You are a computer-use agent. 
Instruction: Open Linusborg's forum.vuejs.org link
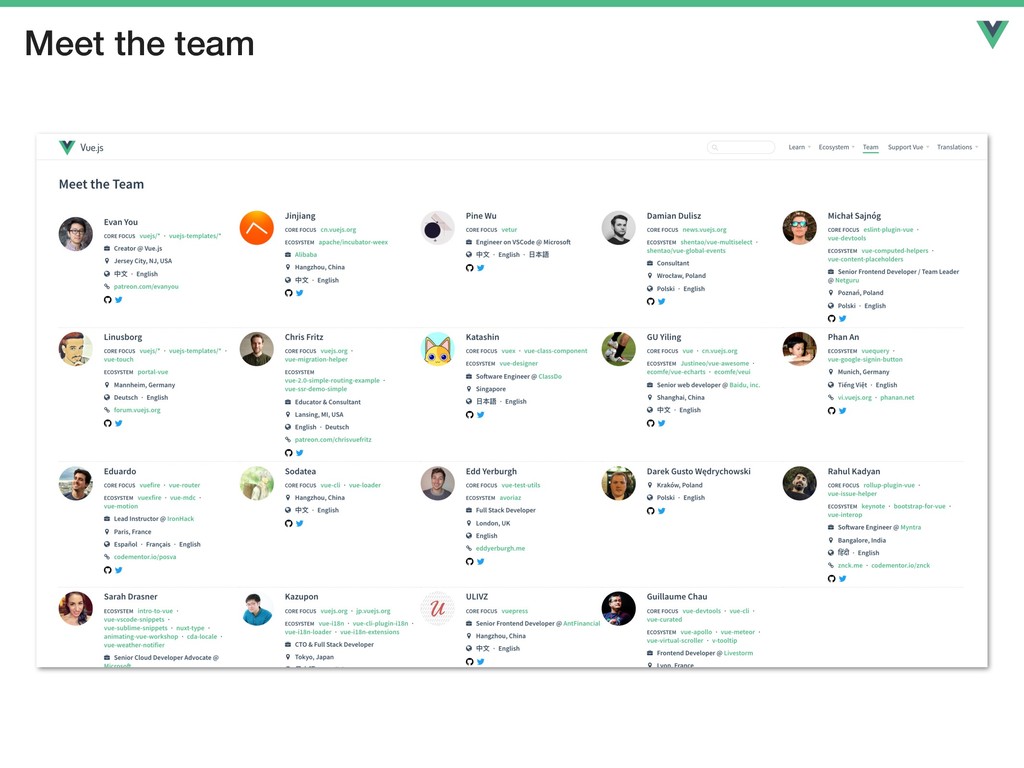(136, 410)
